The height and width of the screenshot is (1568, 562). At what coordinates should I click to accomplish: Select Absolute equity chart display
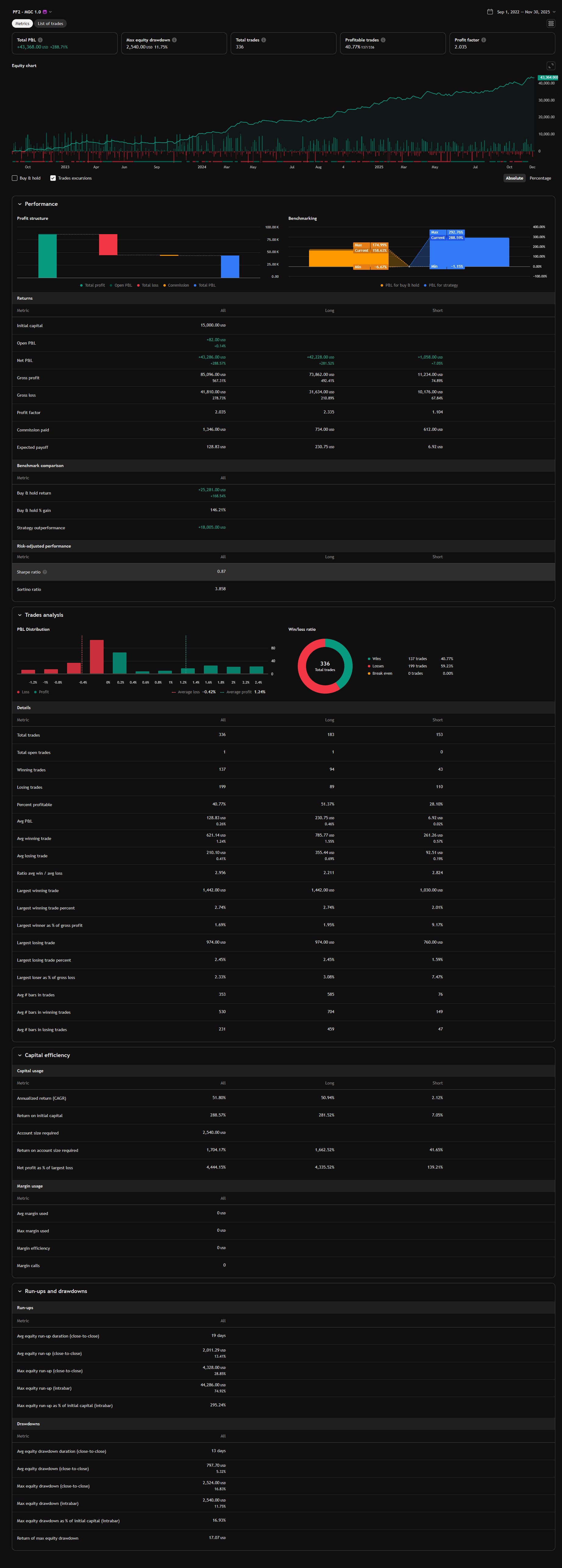coord(514,178)
